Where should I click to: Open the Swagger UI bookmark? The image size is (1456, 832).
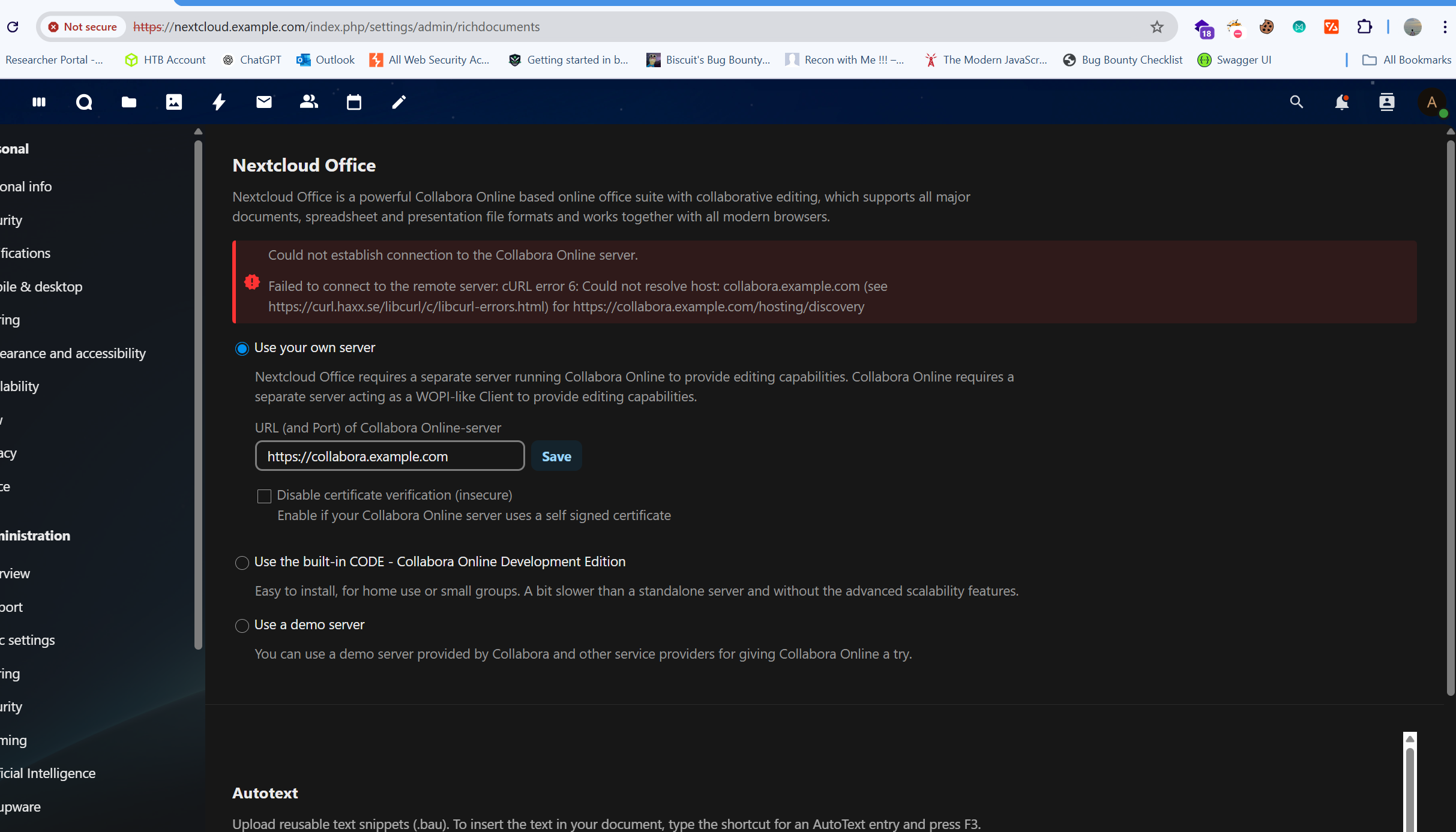point(1235,60)
